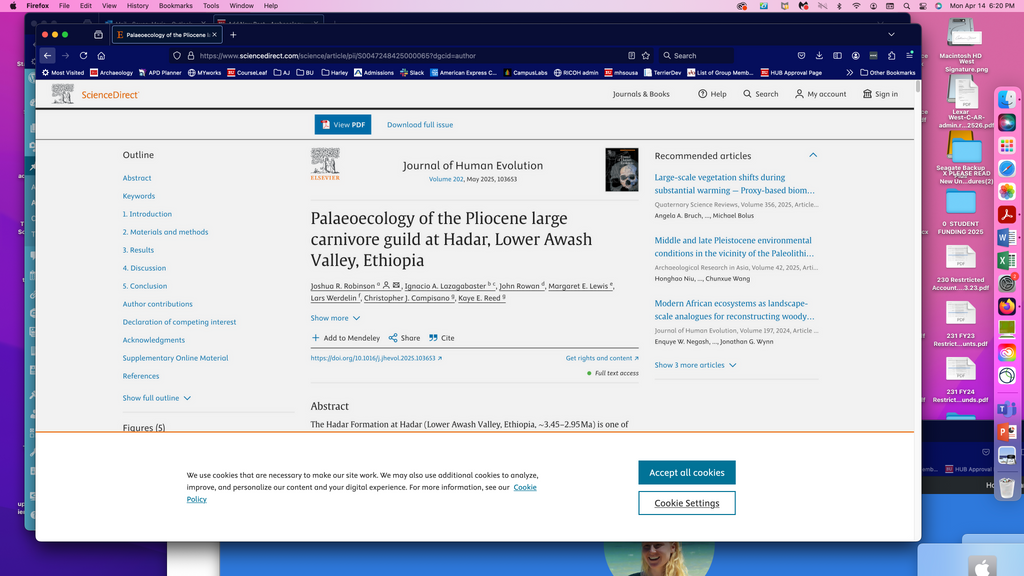Open Journals & Books in ScienceDirect header
Image resolution: width=1024 pixels, height=576 pixels.
pos(641,94)
